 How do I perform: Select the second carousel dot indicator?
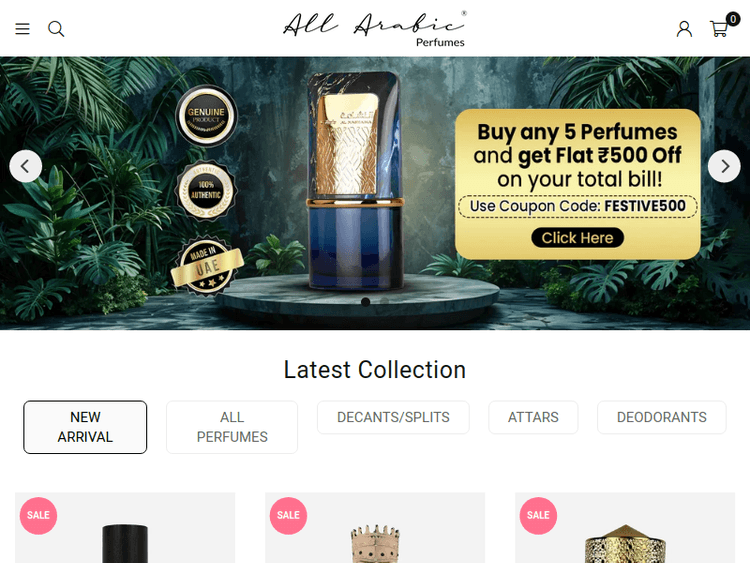pyautogui.click(x=384, y=302)
